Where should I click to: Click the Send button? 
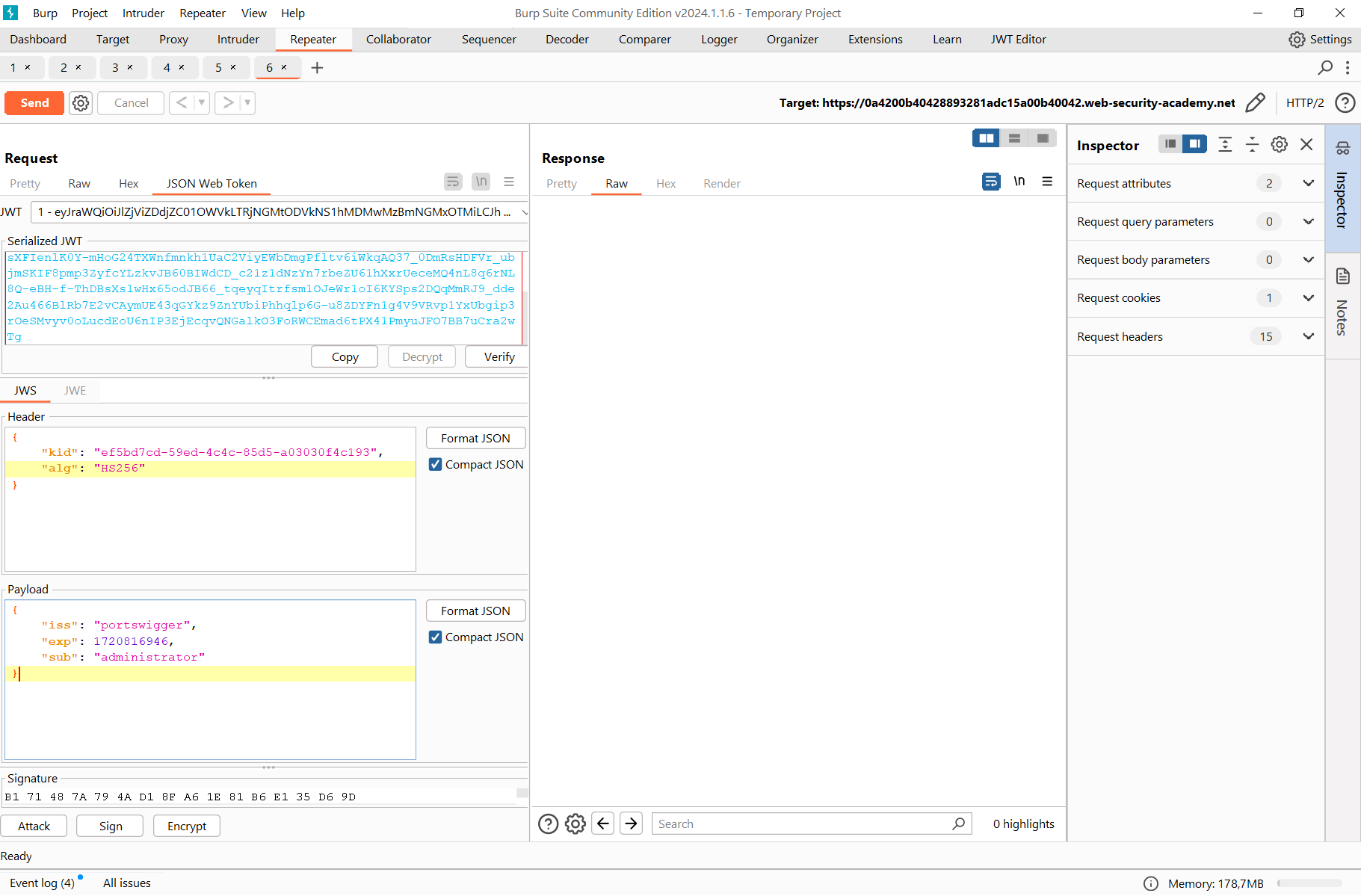(34, 103)
